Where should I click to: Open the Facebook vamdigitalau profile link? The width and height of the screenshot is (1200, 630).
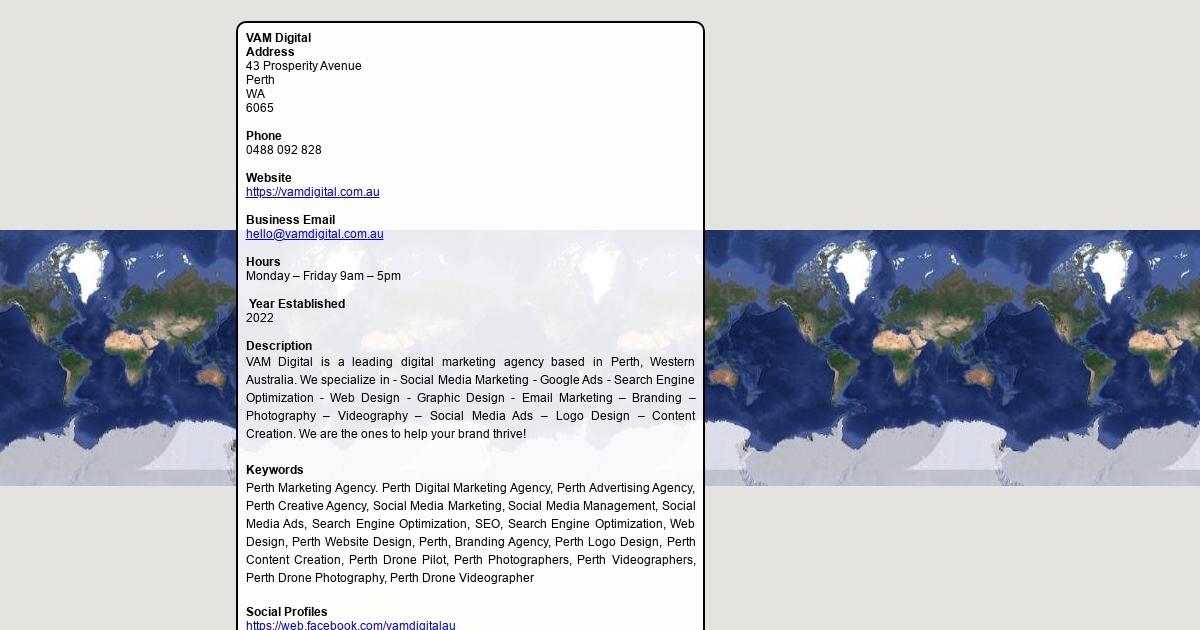coord(350,625)
